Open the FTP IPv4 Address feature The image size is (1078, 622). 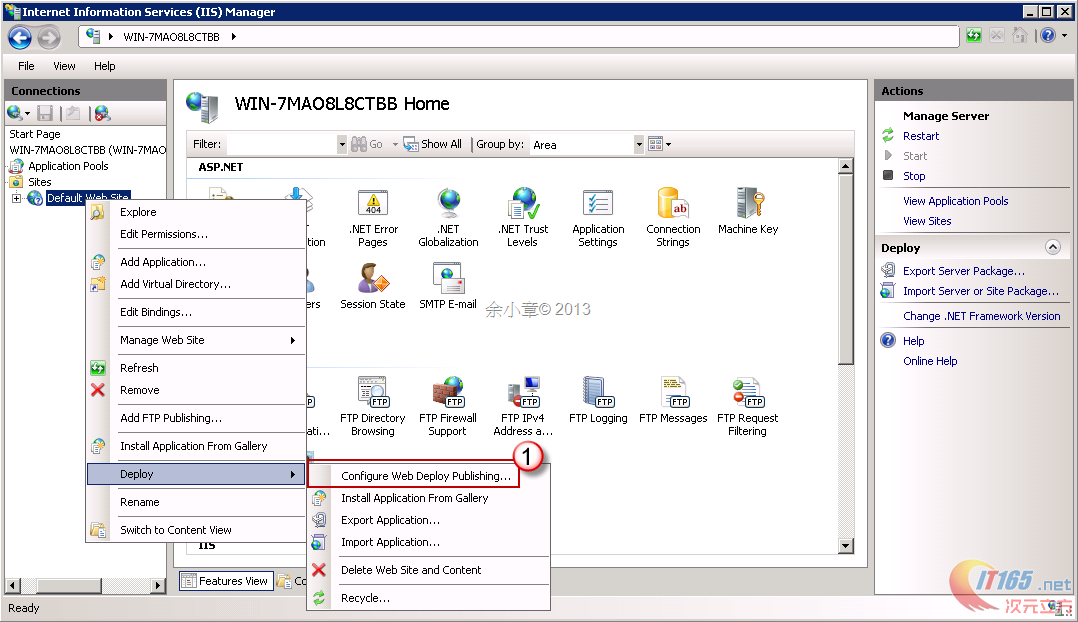[x=523, y=407]
